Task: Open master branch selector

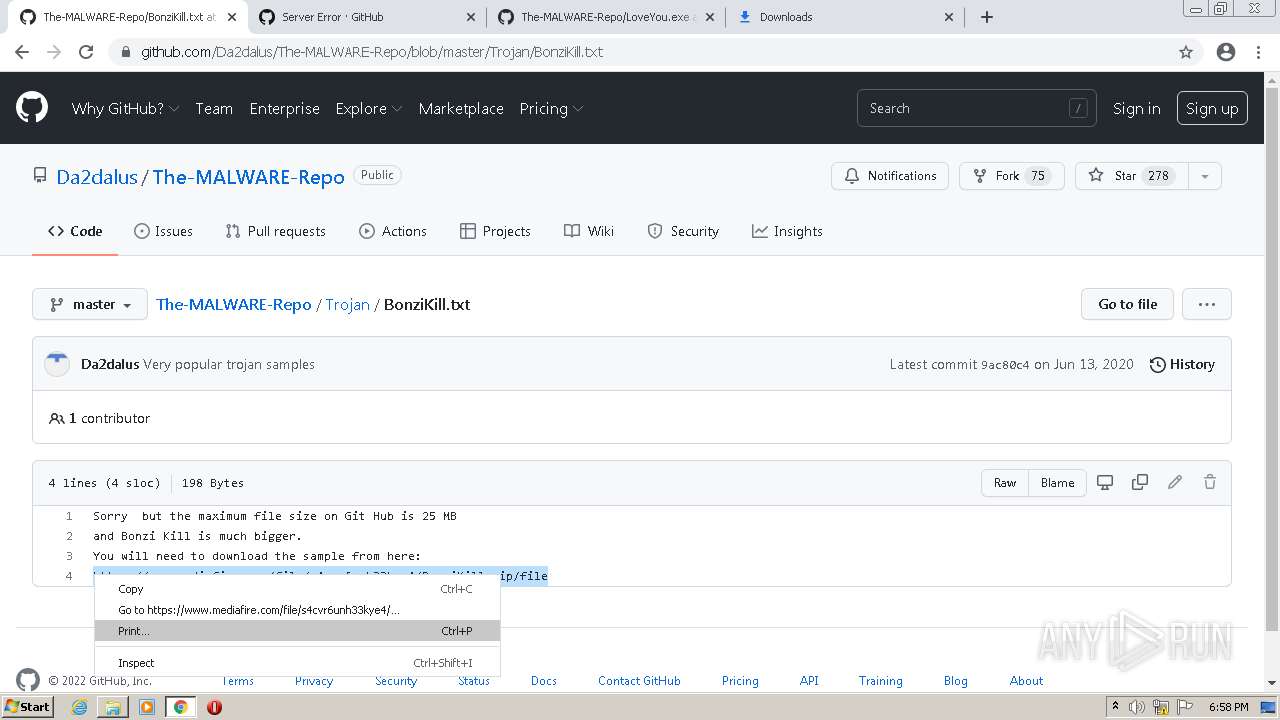Action: click(x=90, y=304)
